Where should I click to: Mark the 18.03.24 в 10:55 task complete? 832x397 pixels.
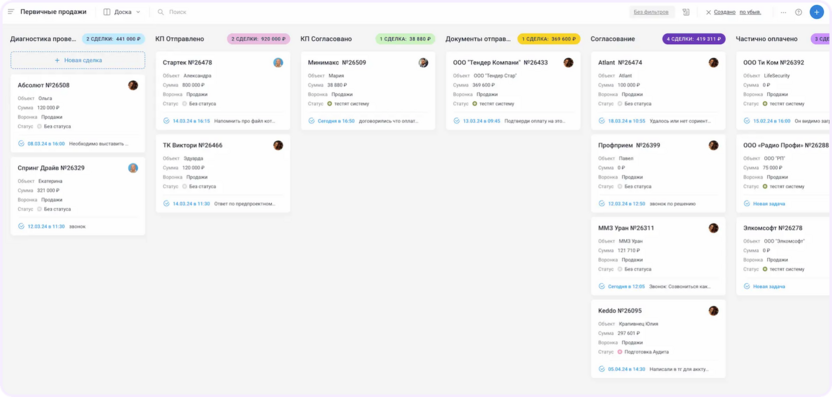pyautogui.click(x=602, y=120)
